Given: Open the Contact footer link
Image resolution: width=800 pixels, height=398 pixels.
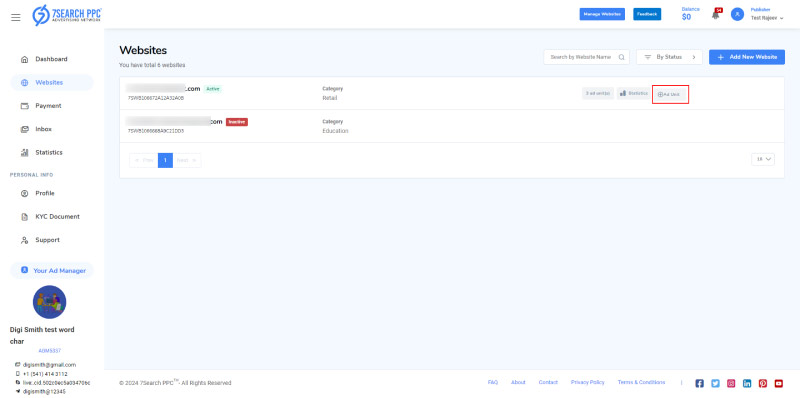Looking at the screenshot, I should pos(548,382).
